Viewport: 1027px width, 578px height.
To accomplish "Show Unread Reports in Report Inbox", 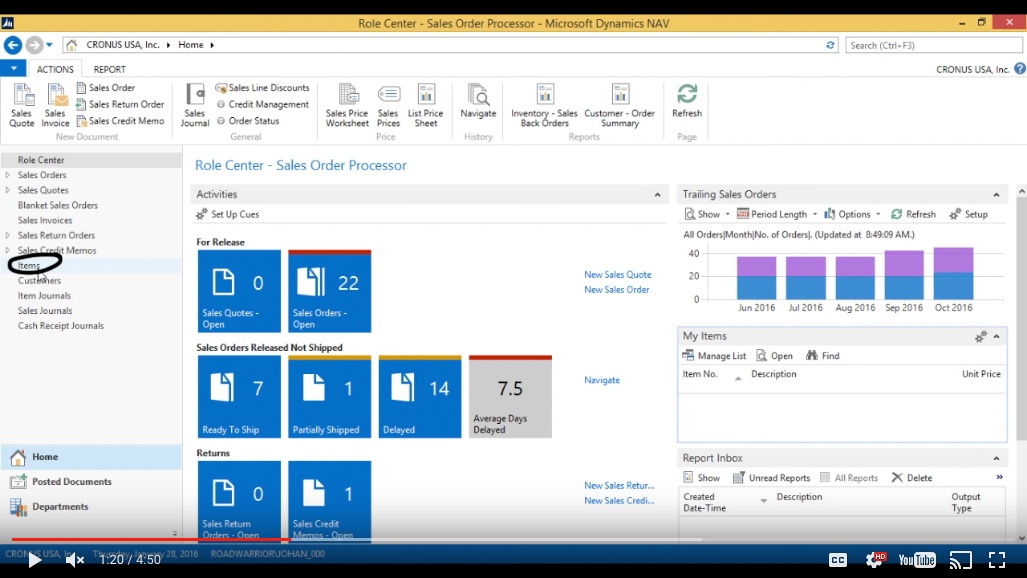I will click(772, 478).
